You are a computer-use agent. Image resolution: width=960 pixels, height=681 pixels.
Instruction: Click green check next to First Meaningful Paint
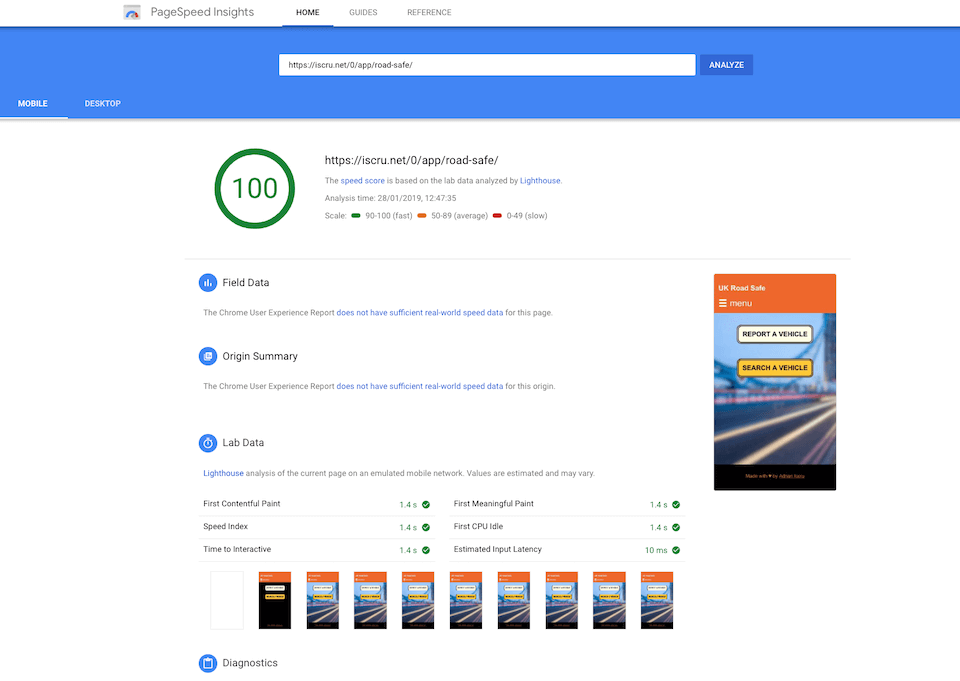[x=676, y=505]
